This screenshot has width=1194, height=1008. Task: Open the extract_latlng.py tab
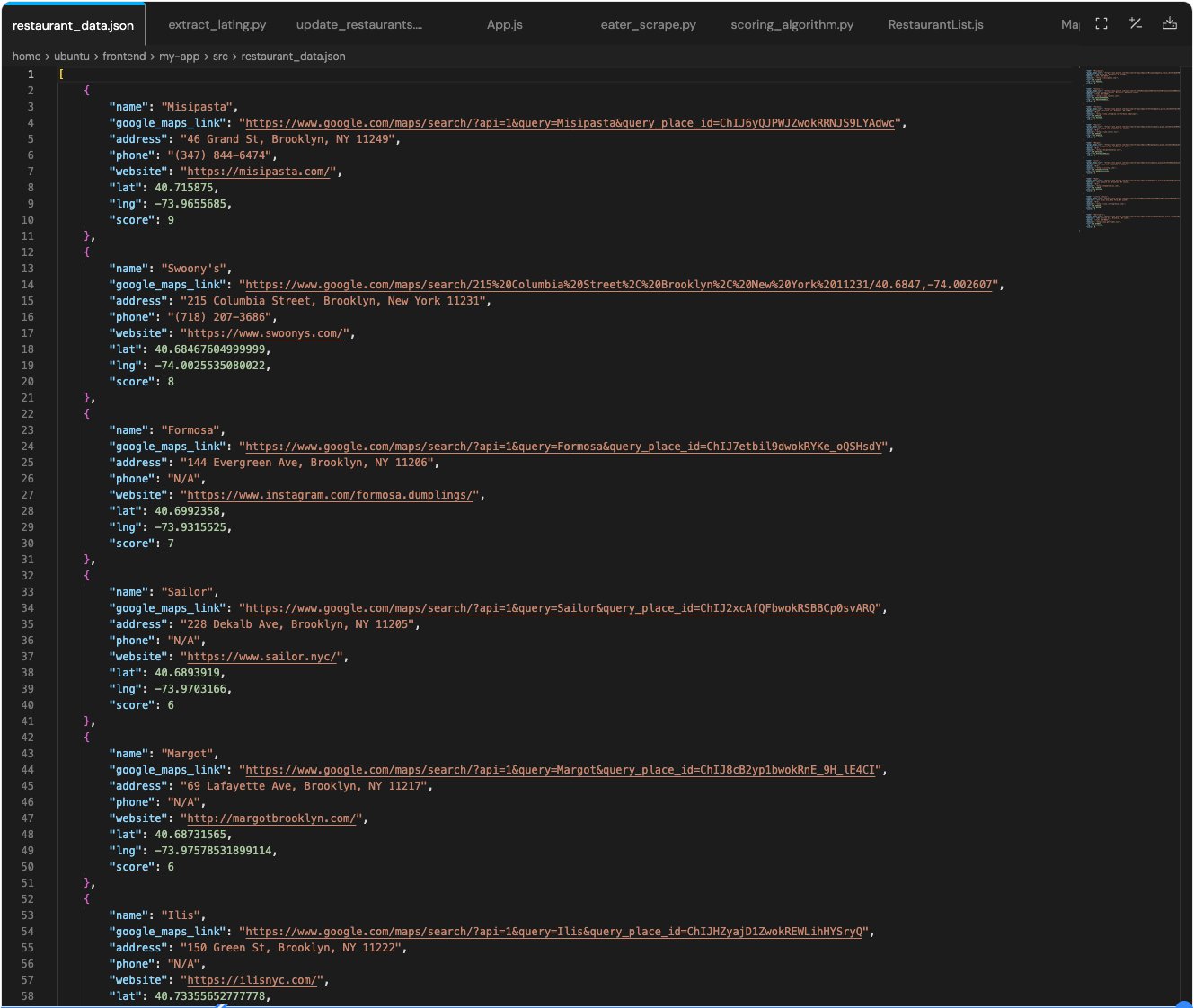pyautogui.click(x=217, y=25)
